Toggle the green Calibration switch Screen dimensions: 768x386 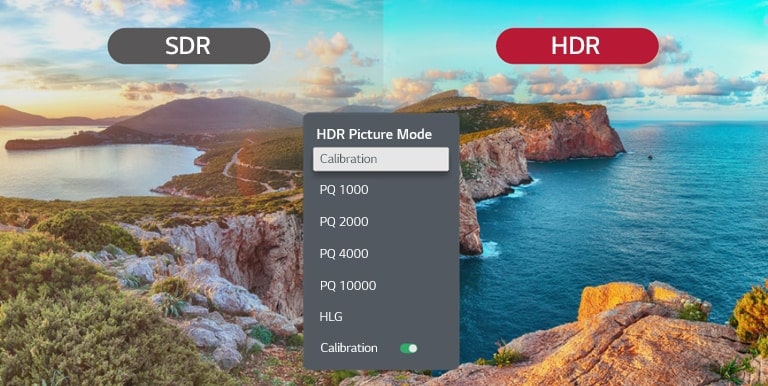(408, 348)
